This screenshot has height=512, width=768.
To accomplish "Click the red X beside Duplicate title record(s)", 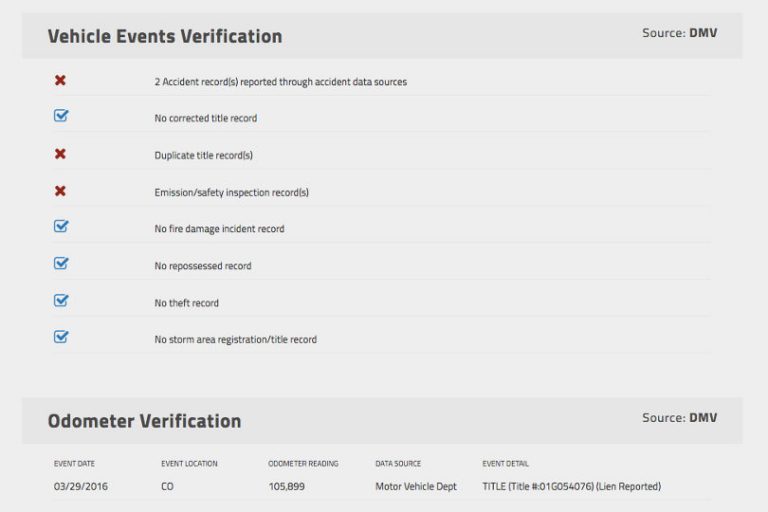I will tap(60, 154).
